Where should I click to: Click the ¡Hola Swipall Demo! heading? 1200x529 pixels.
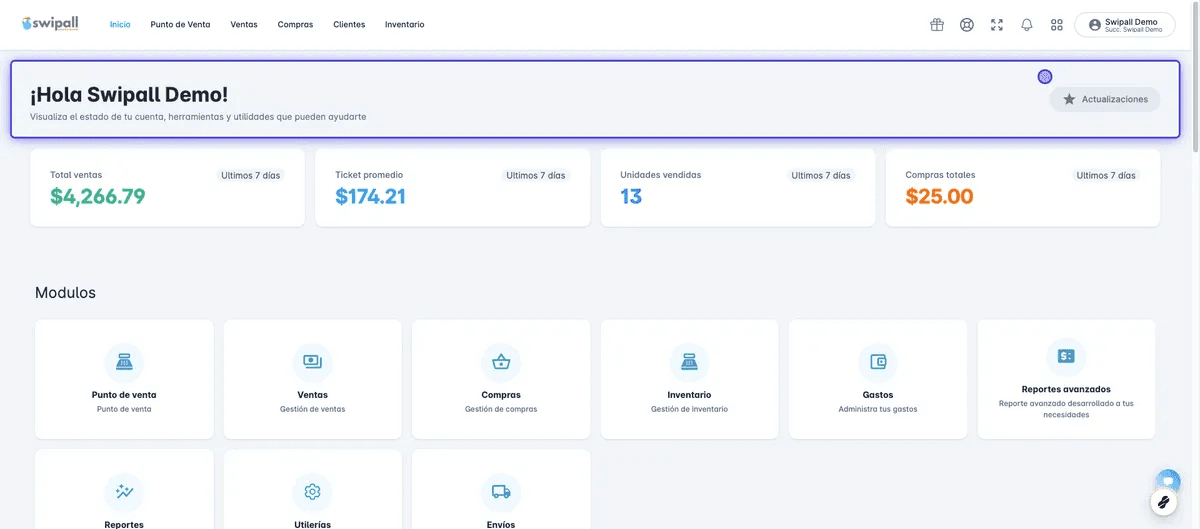point(129,95)
